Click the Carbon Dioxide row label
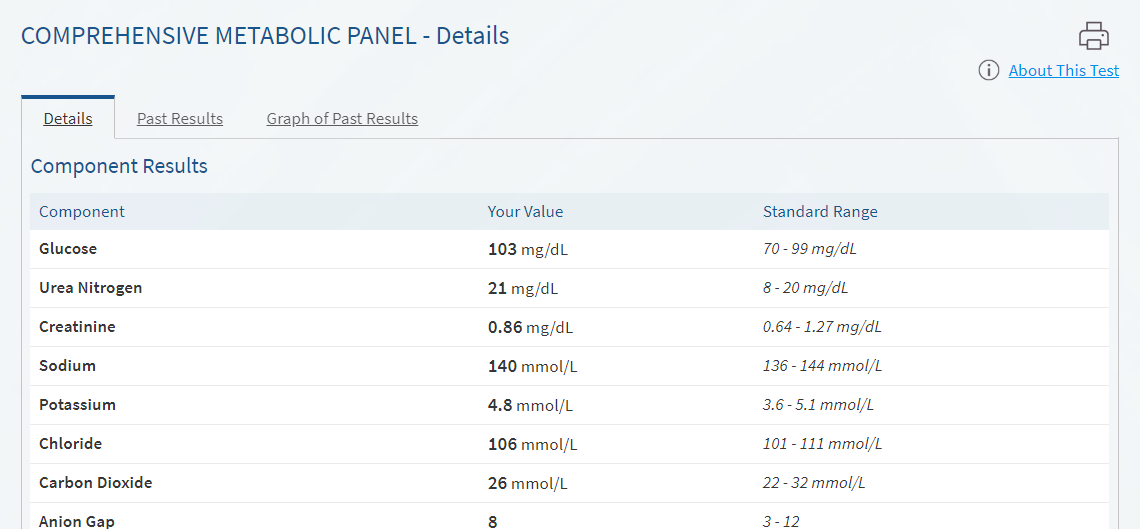Screen dimensions: 1140x529 (x=95, y=483)
